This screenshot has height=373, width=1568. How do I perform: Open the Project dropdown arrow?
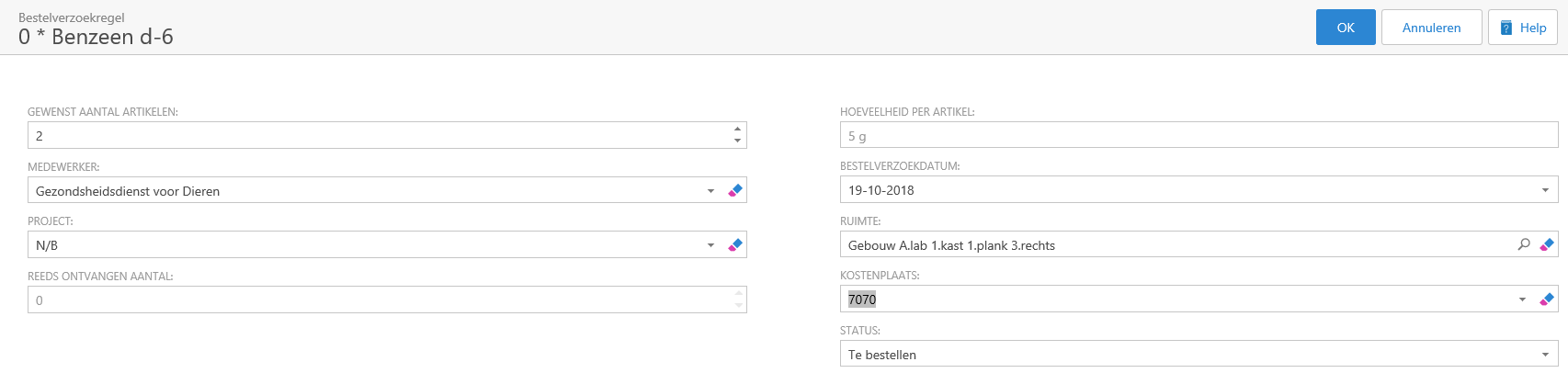710,245
